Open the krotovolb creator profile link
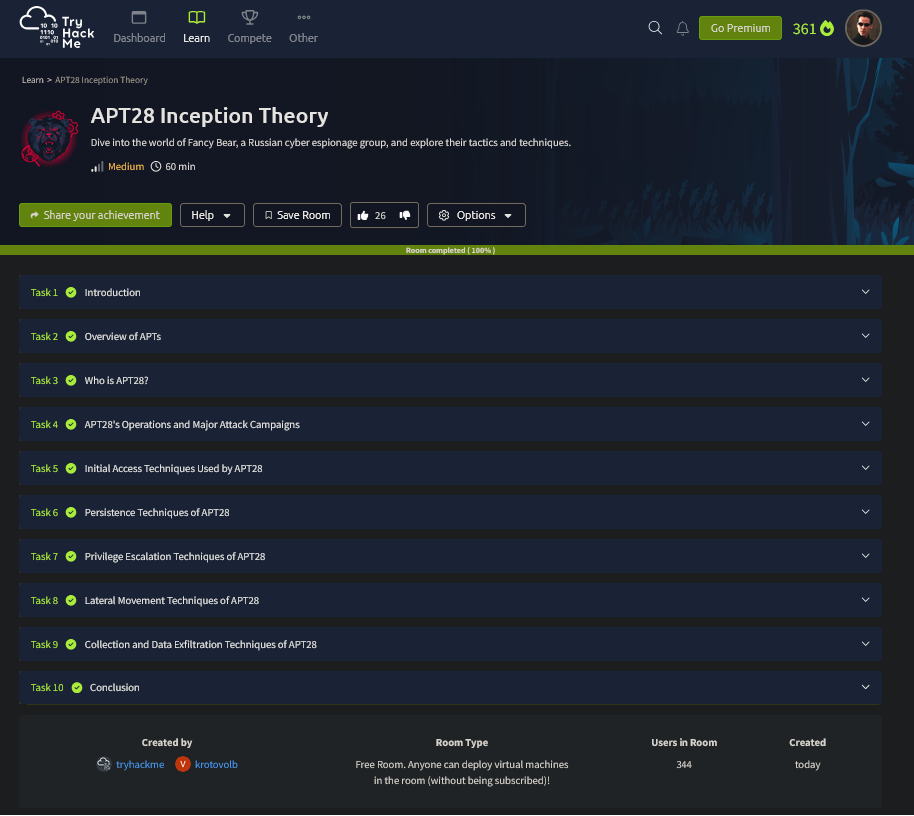 [216, 765]
